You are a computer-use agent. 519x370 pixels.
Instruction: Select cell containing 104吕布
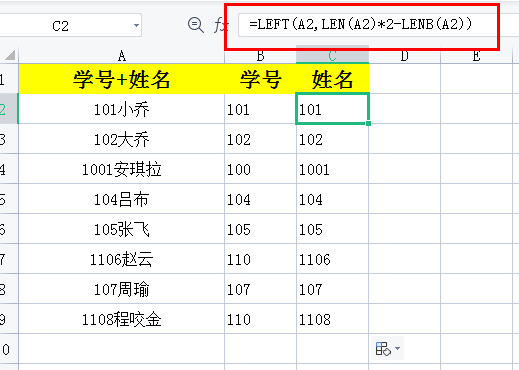[x=122, y=199]
